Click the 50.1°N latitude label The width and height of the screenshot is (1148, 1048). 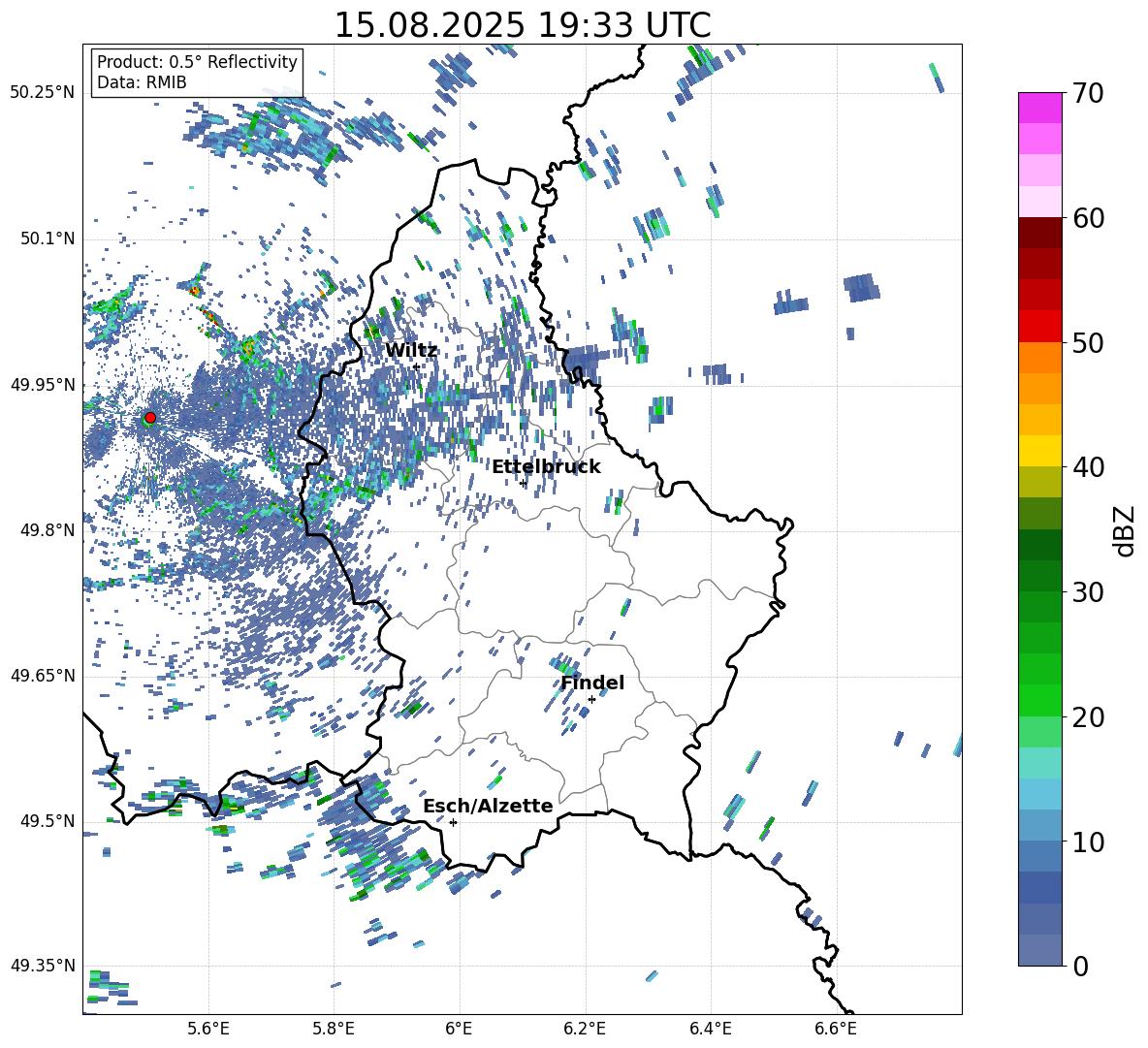(x=47, y=238)
